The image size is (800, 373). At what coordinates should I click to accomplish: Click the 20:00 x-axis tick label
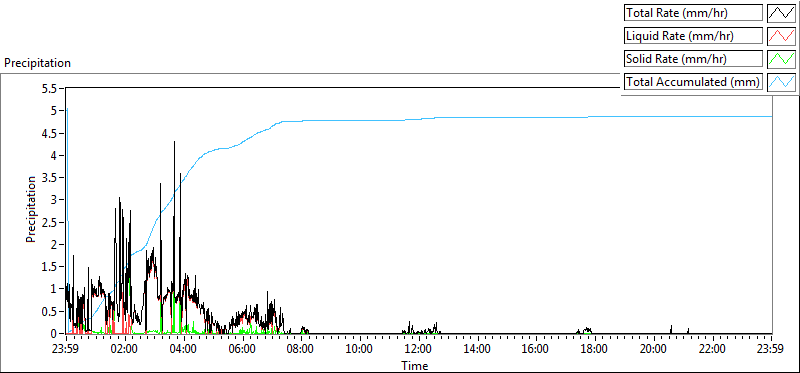coord(654,350)
